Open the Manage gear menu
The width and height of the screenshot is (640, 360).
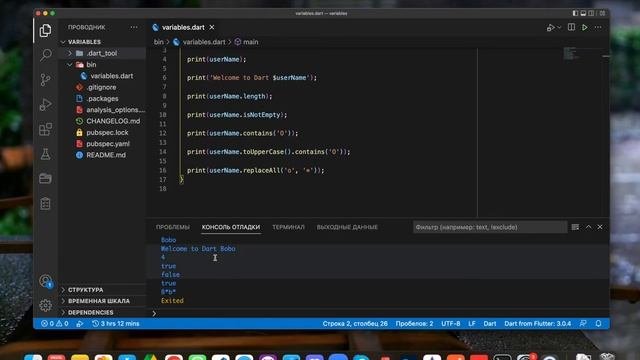(45, 305)
